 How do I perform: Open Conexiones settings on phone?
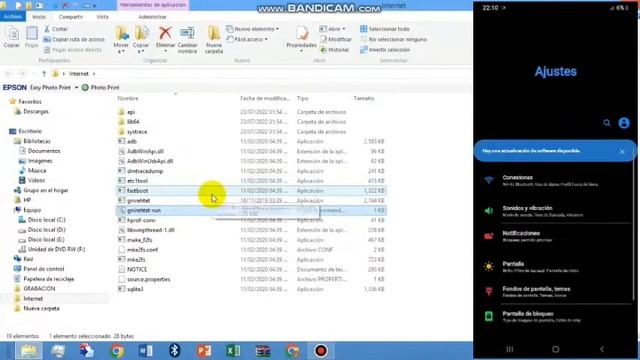pyautogui.click(x=556, y=180)
